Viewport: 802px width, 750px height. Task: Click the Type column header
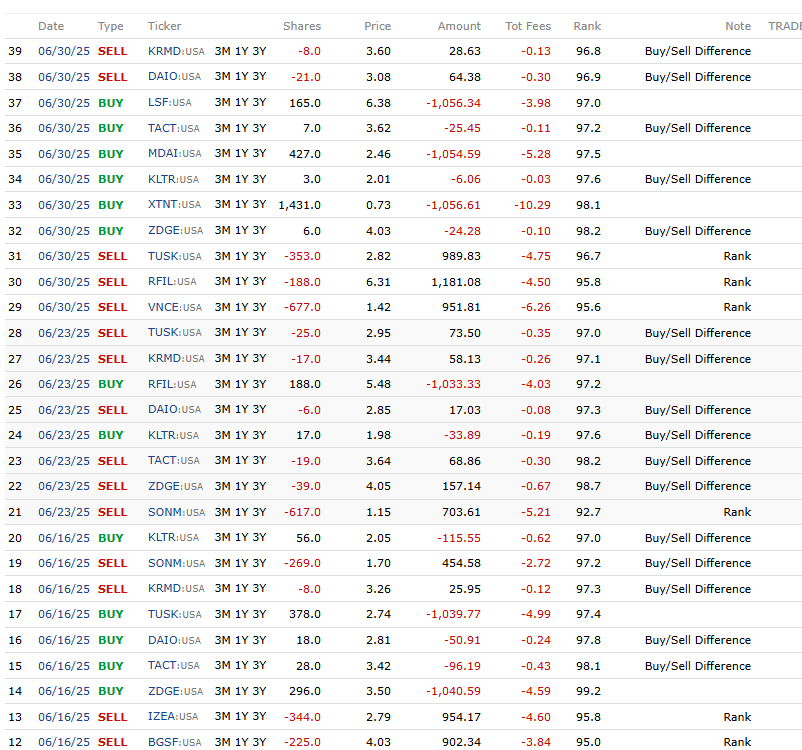tap(111, 26)
